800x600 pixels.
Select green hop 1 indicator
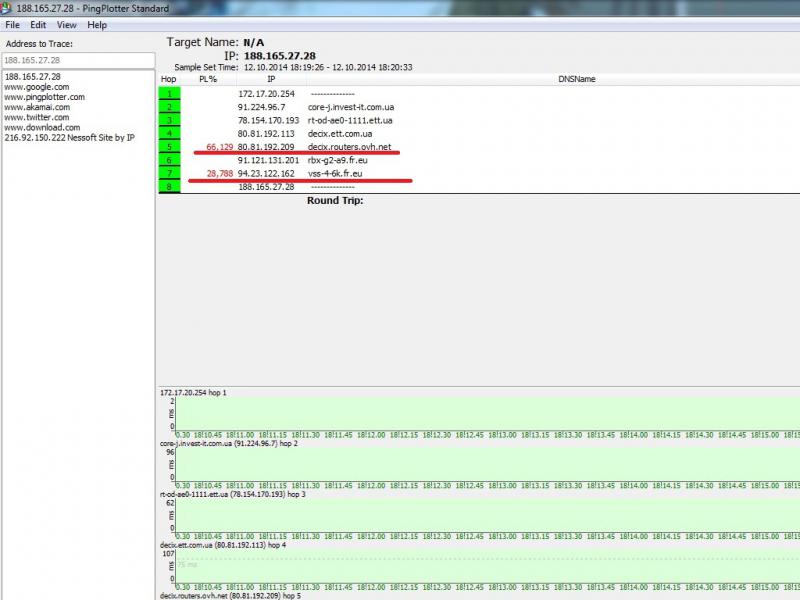point(169,93)
